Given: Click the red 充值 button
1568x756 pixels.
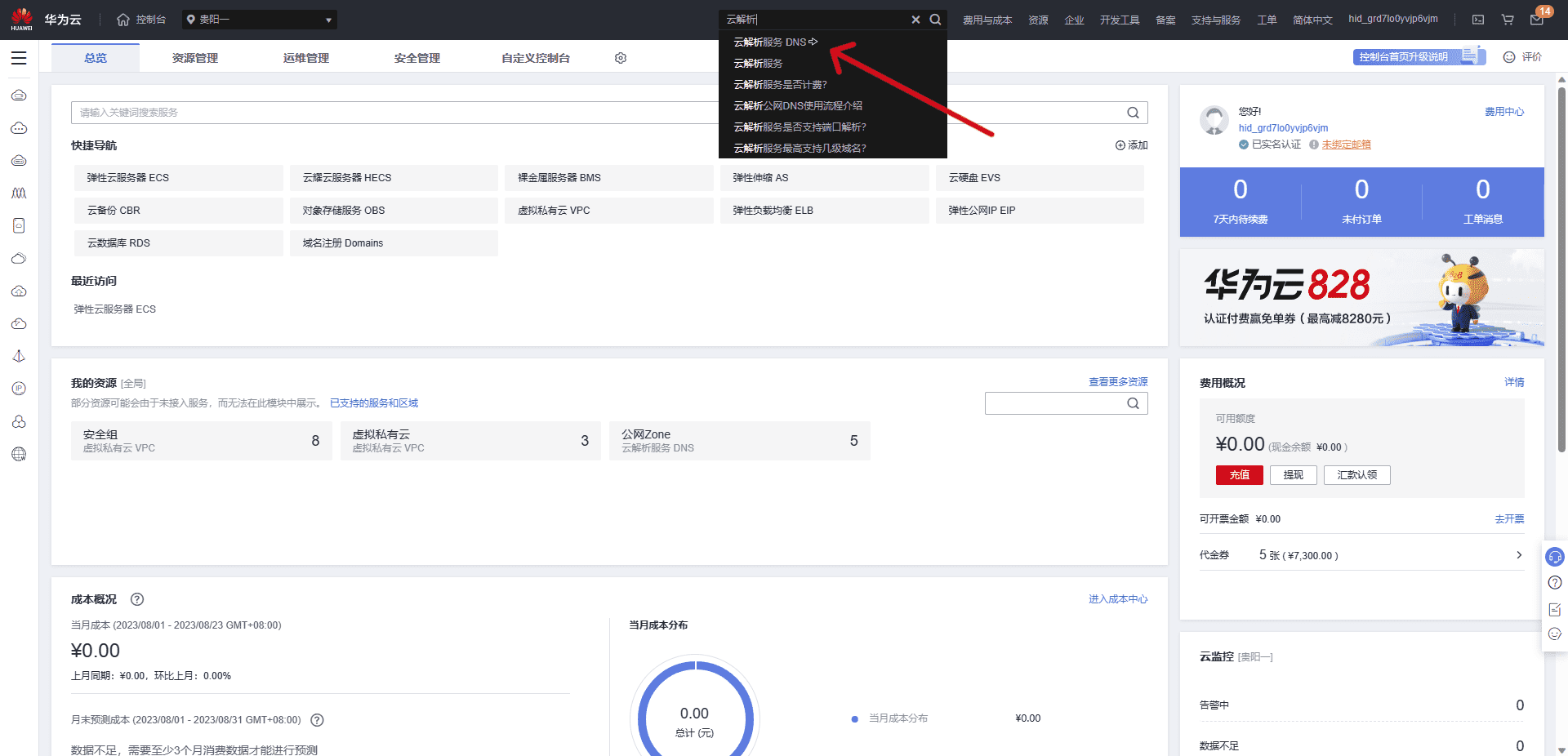Looking at the screenshot, I should pos(1240,475).
